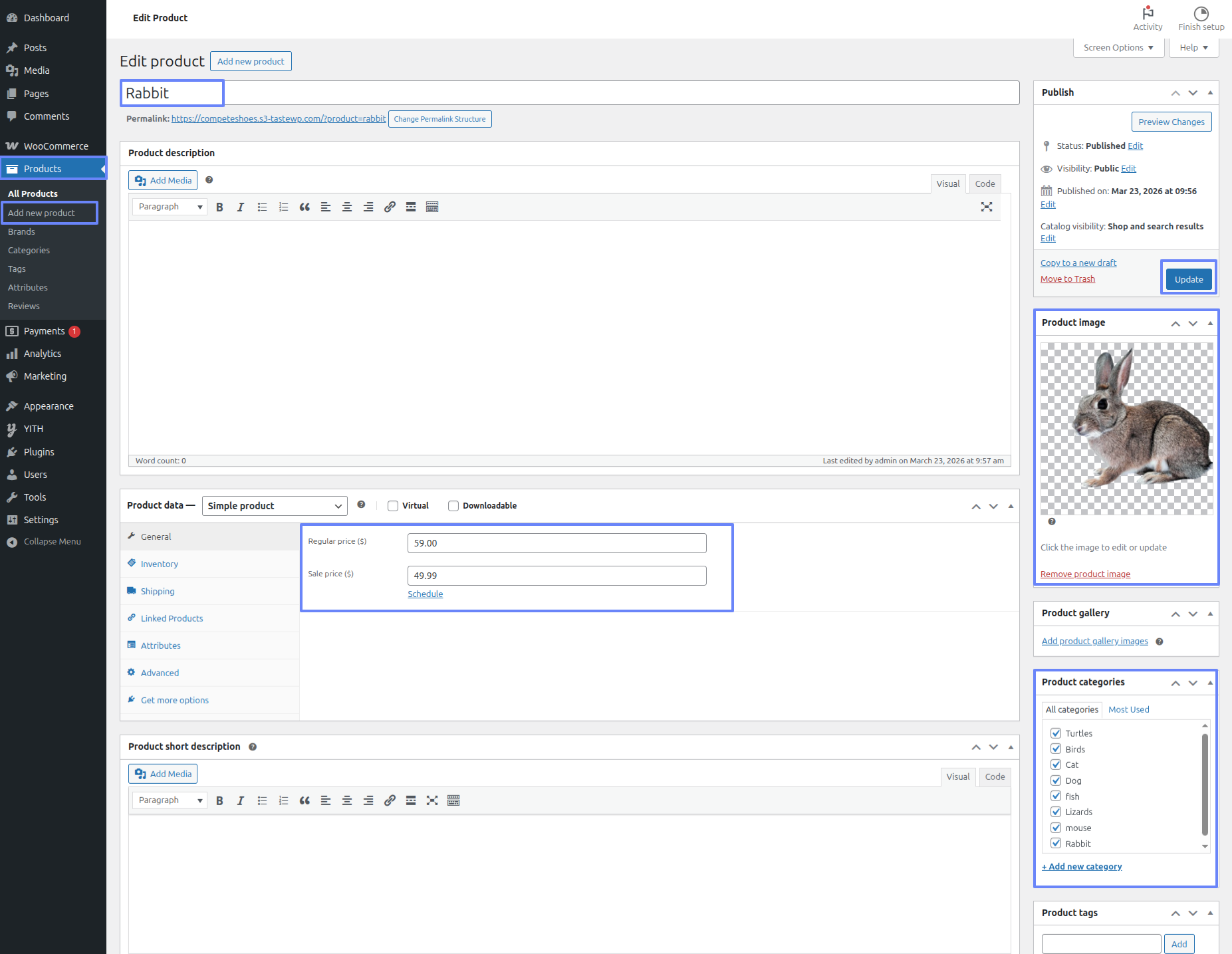Click the Remove product image link
The height and width of the screenshot is (954, 1232).
1085,574
